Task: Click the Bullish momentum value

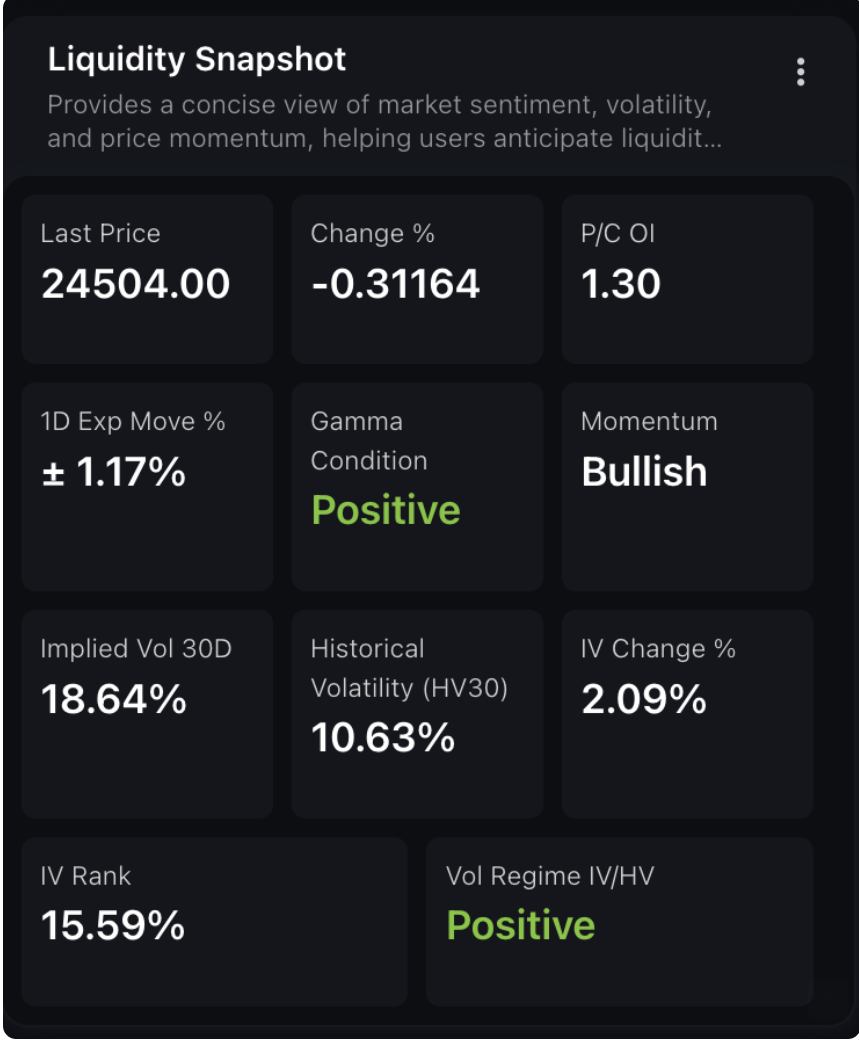Action: pyautogui.click(x=644, y=471)
